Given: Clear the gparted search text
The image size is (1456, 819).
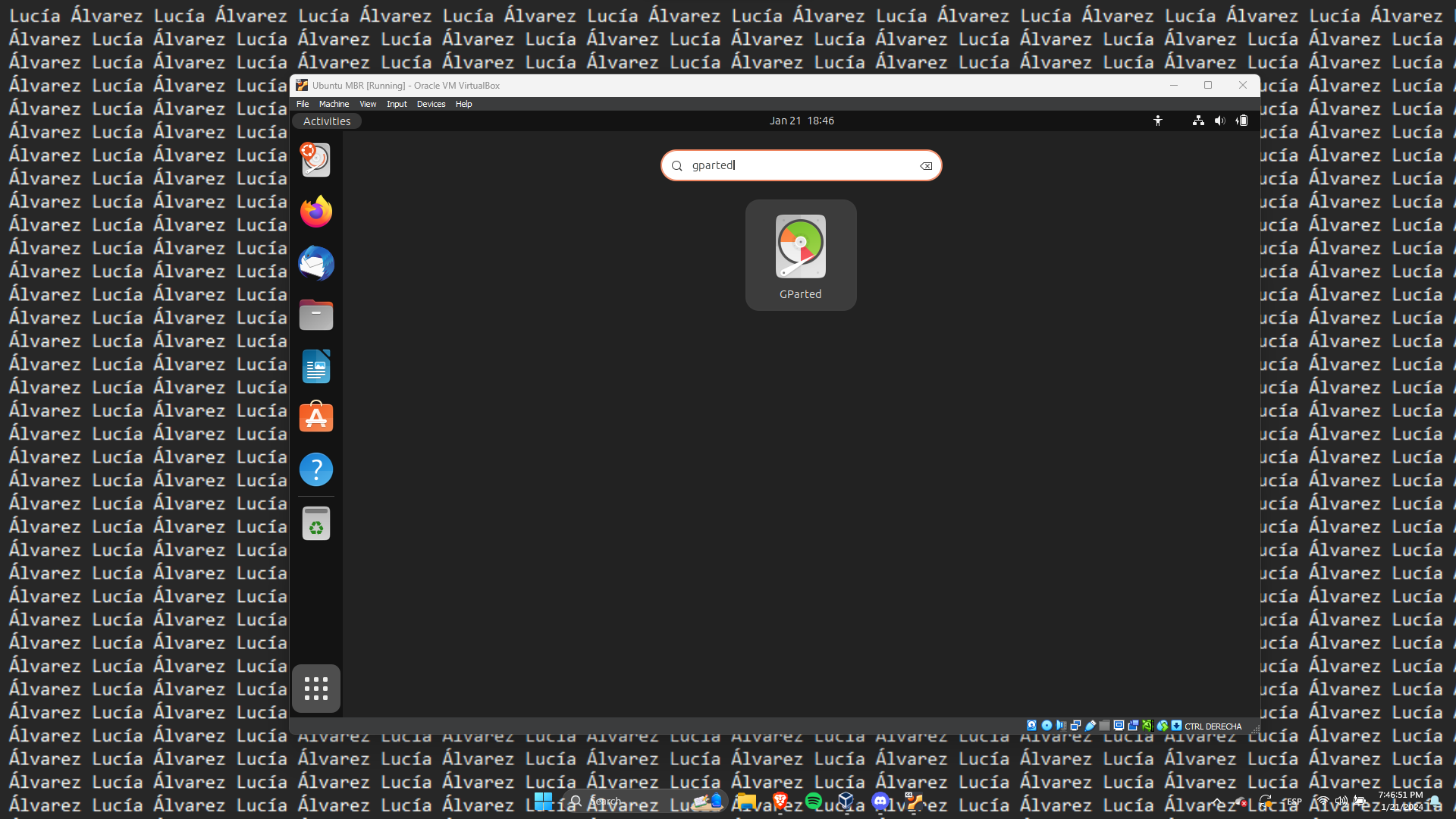Looking at the screenshot, I should click(x=926, y=166).
